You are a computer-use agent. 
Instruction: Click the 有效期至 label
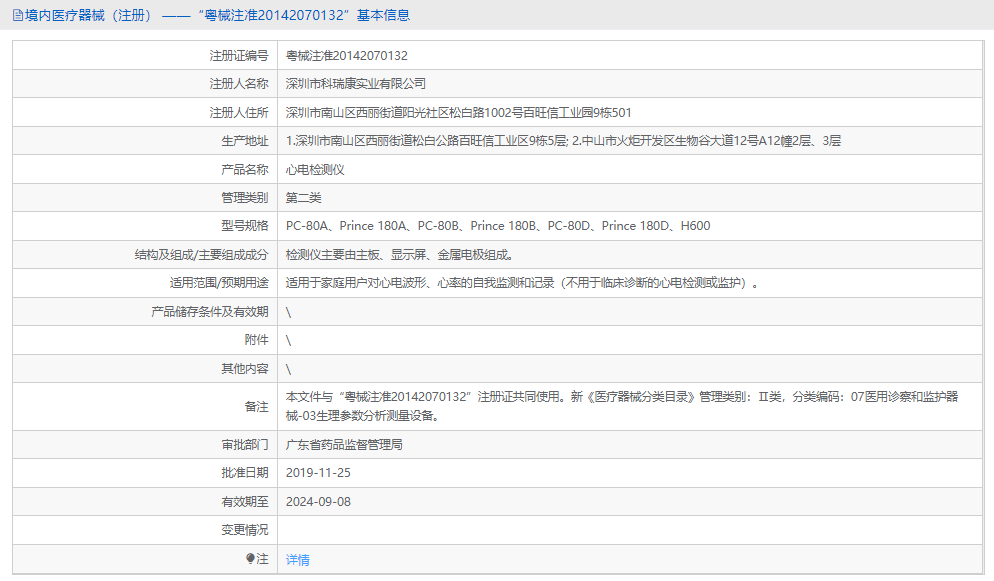245,502
